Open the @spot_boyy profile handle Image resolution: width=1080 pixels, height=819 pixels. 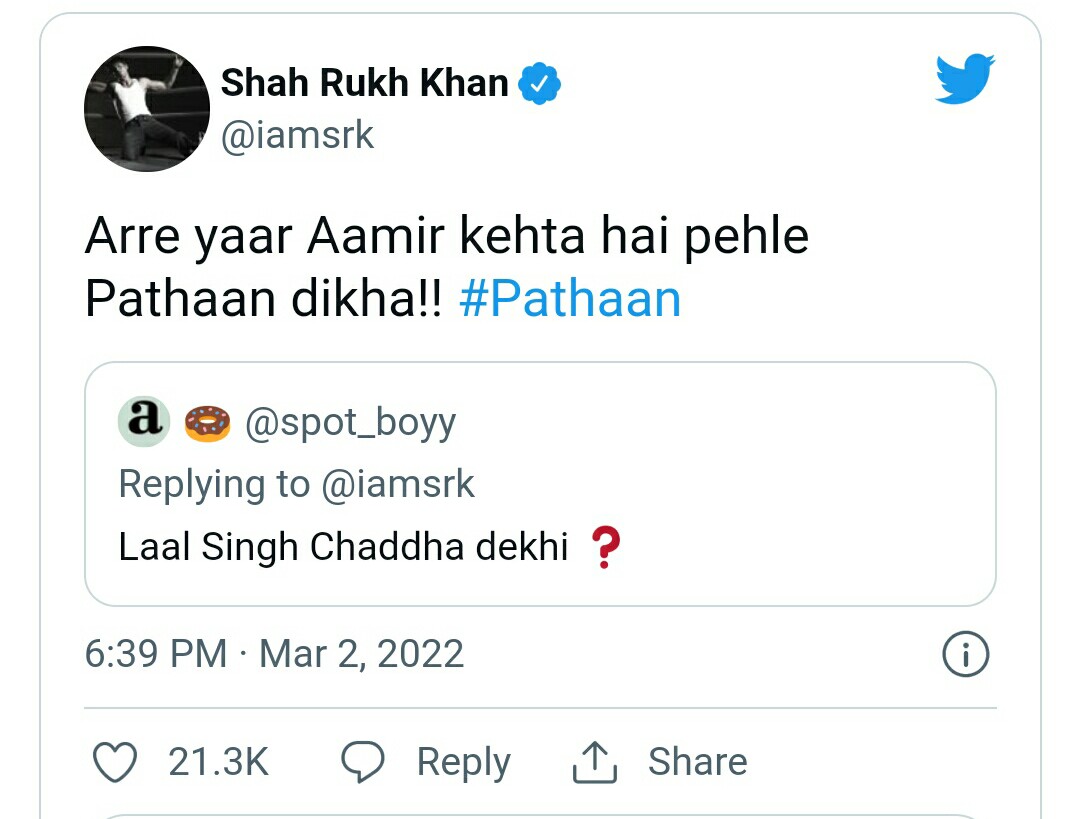pyautogui.click(x=351, y=423)
